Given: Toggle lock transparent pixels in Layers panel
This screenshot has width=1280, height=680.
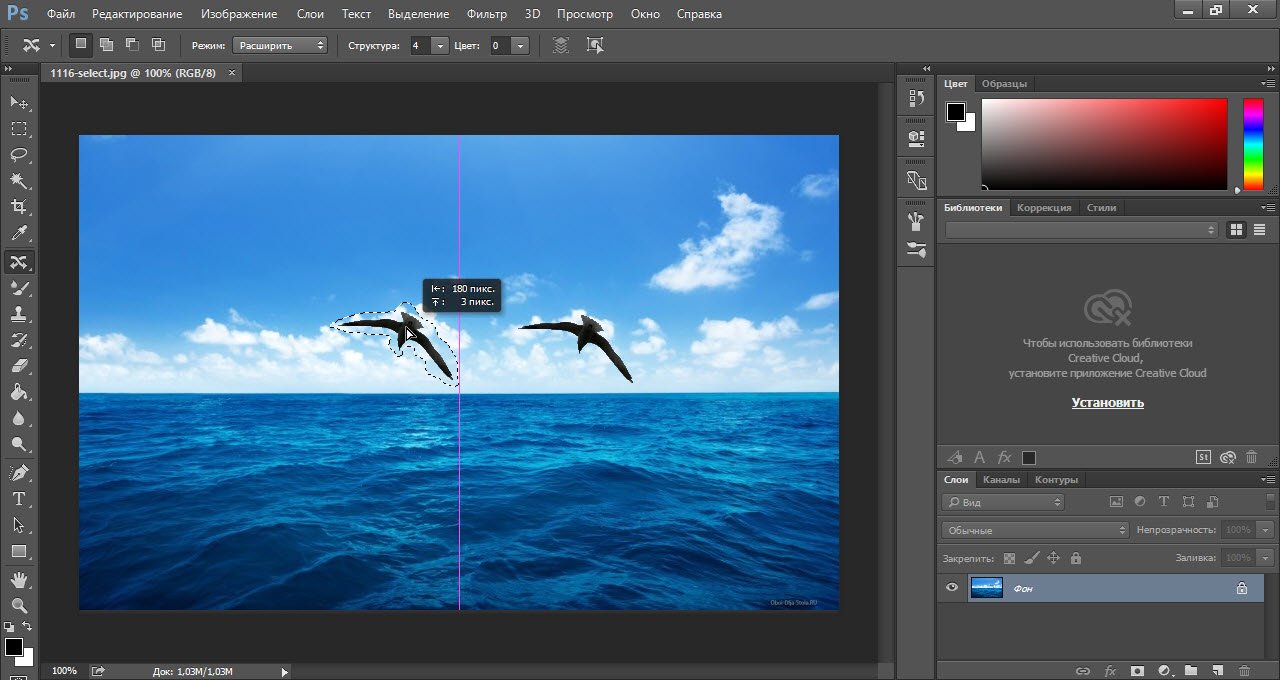Looking at the screenshot, I should click(x=1009, y=558).
